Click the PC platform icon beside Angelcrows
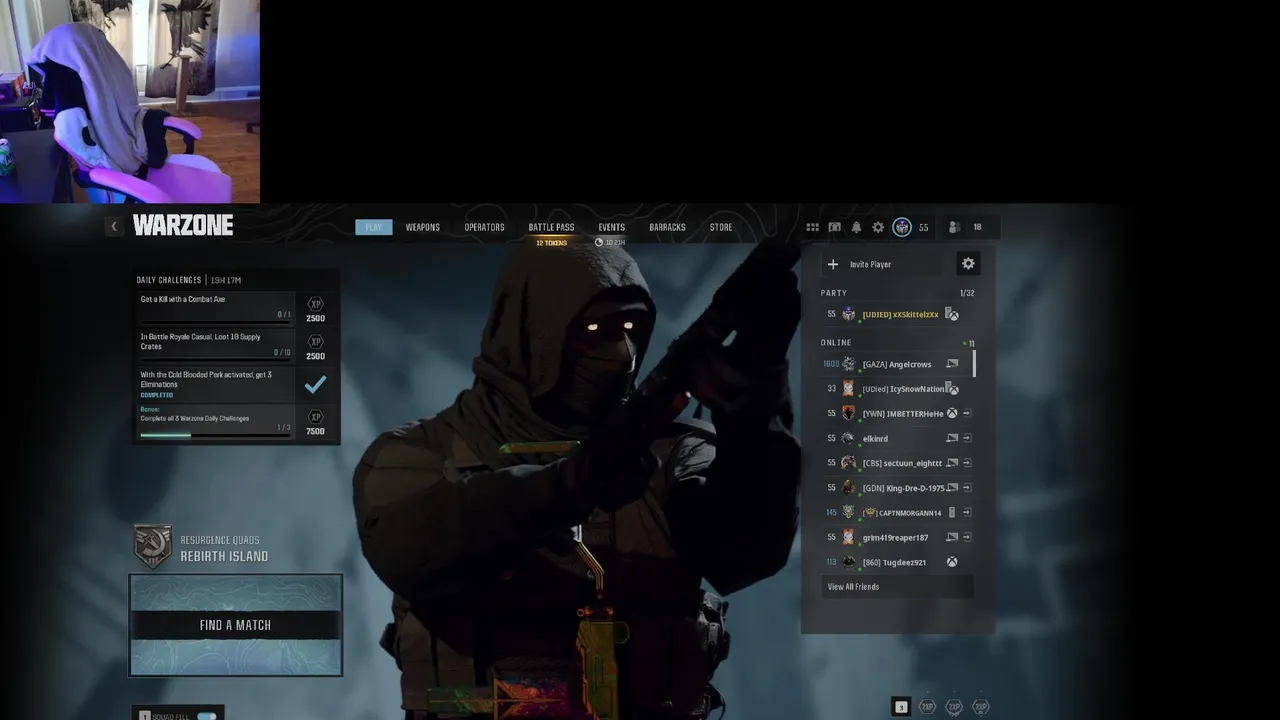This screenshot has height=720, width=1280. point(952,364)
